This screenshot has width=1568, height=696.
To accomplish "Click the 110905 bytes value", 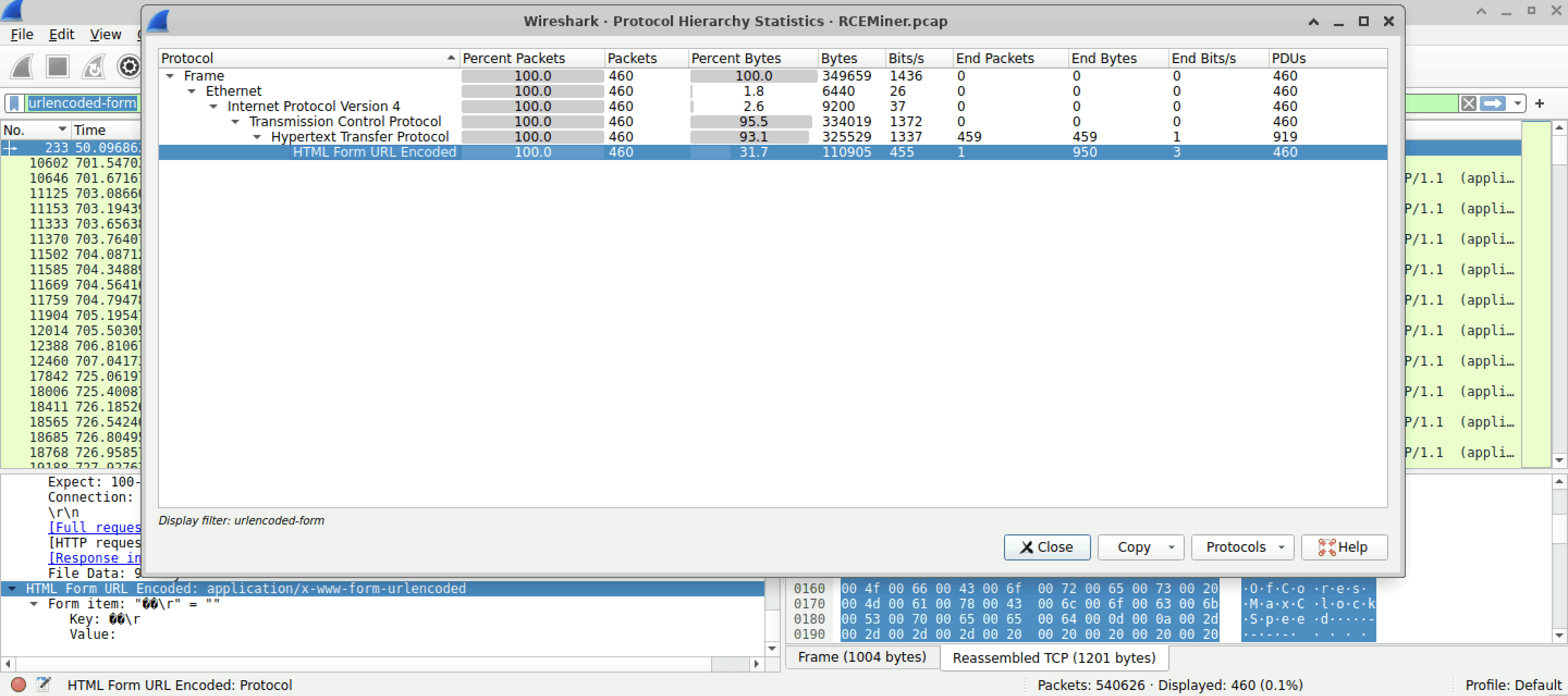I will (x=847, y=152).
